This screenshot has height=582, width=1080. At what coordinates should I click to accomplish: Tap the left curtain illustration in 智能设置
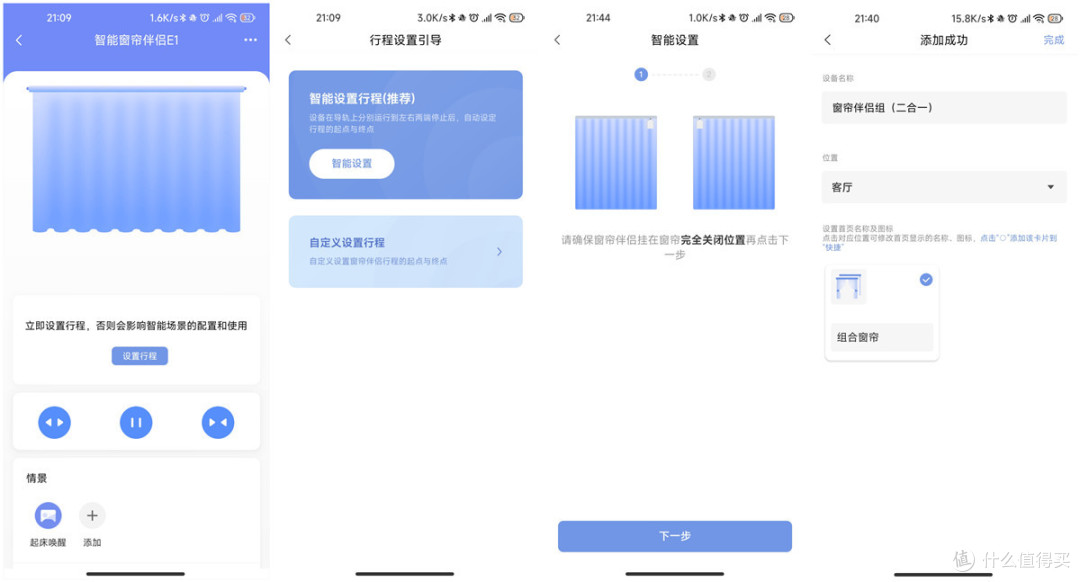(616, 163)
